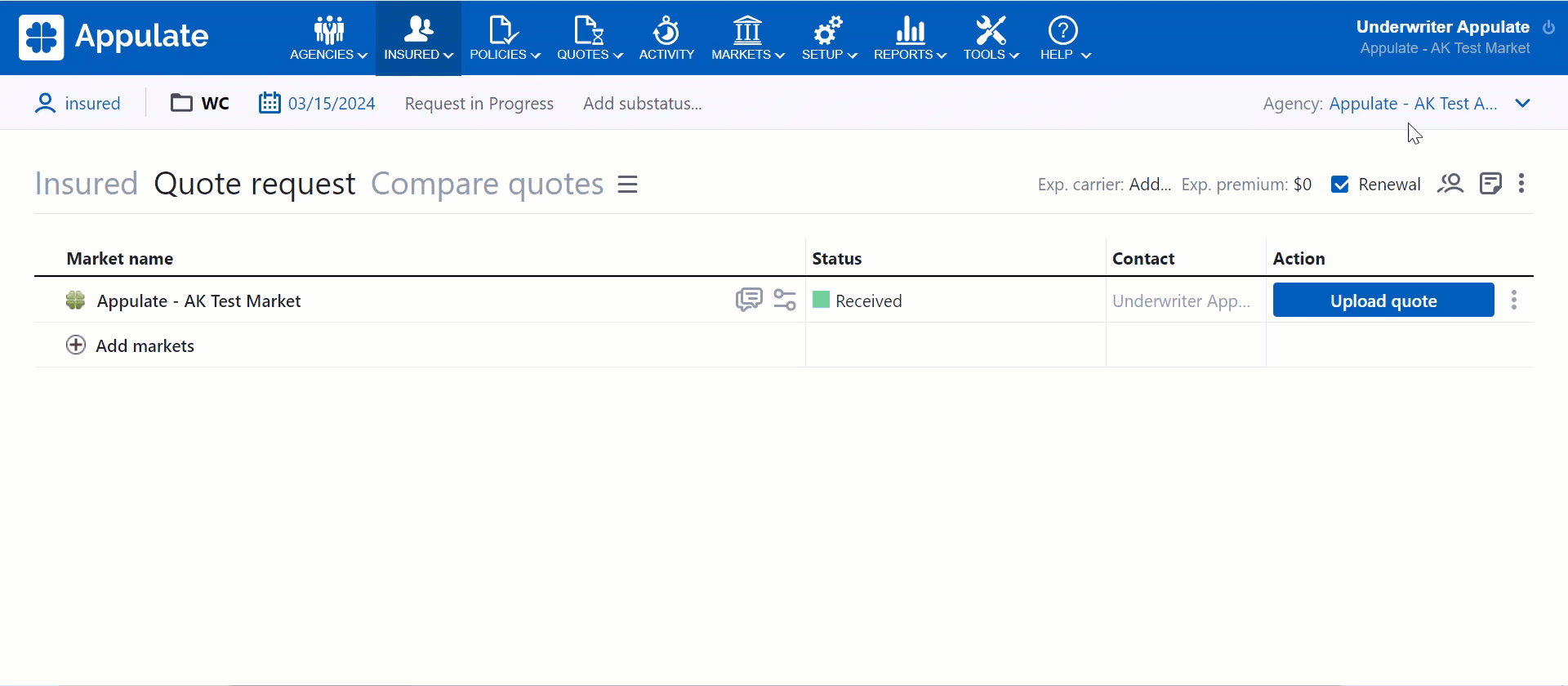
Task: Click the assigned users icon near Renewal
Action: click(x=1450, y=184)
